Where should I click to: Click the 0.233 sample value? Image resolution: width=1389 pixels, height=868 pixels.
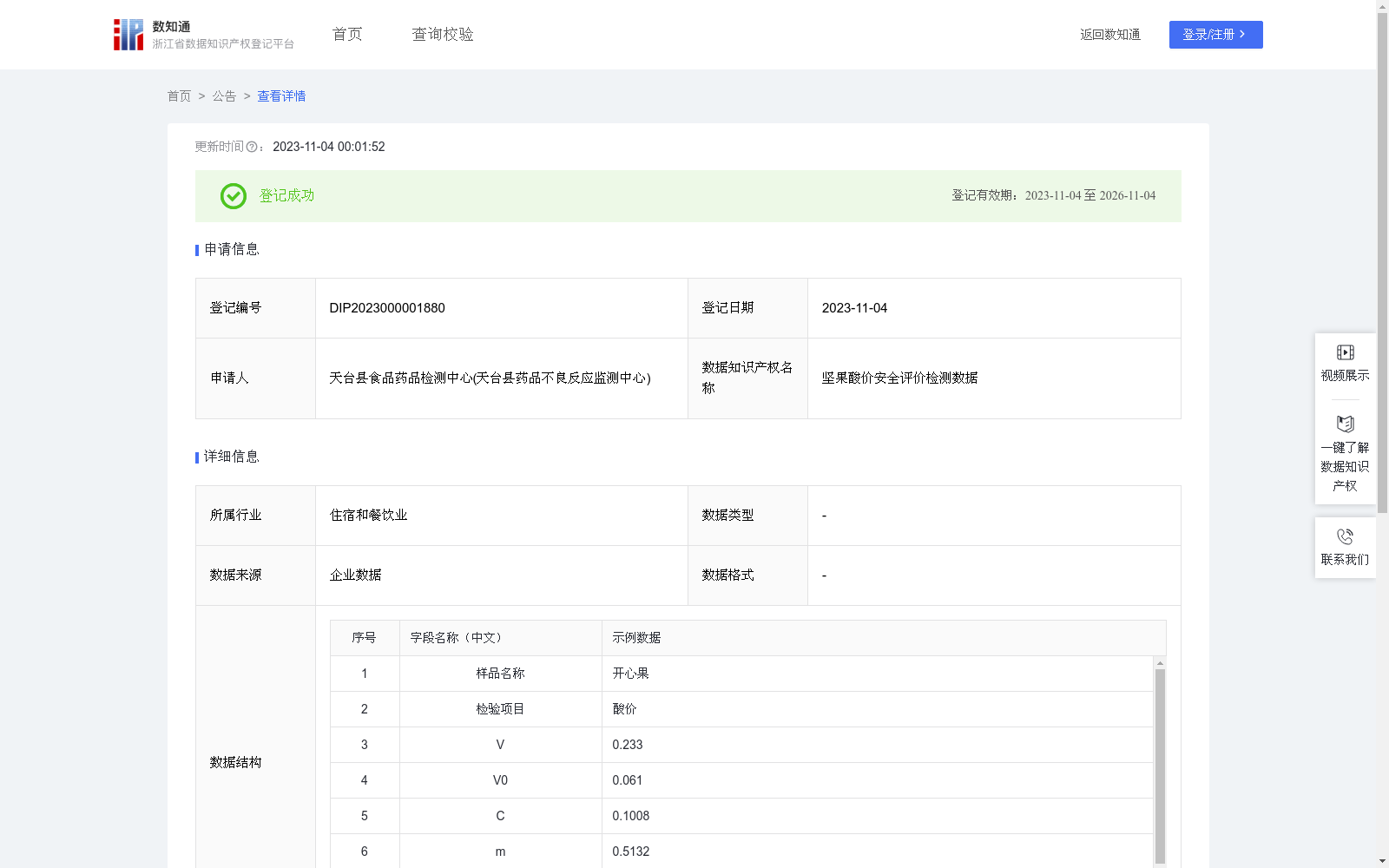point(628,745)
